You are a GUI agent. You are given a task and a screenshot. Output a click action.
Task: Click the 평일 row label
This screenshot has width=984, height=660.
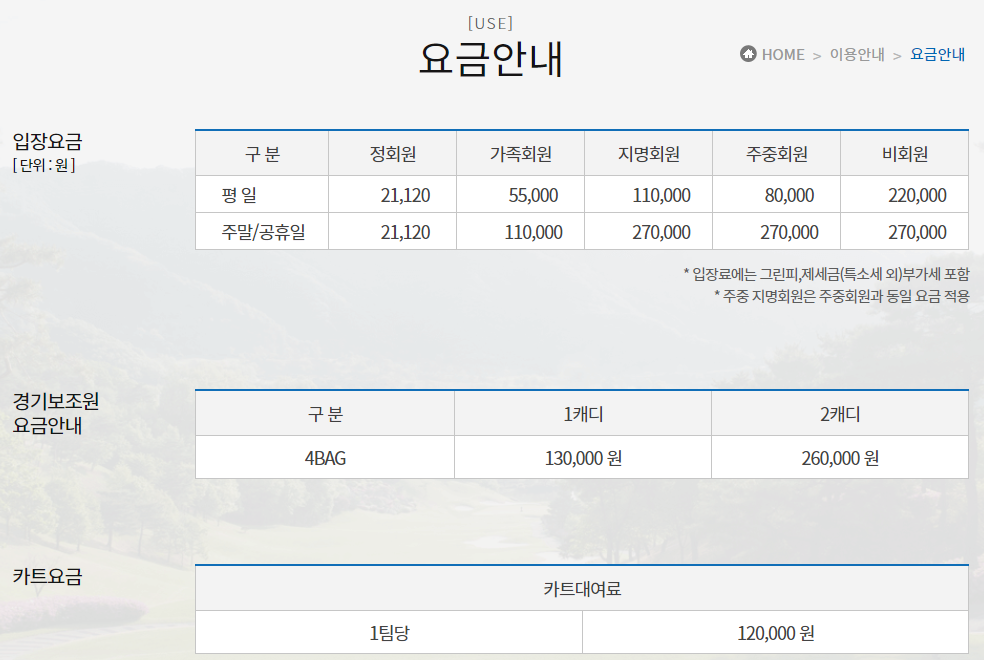(x=239, y=195)
